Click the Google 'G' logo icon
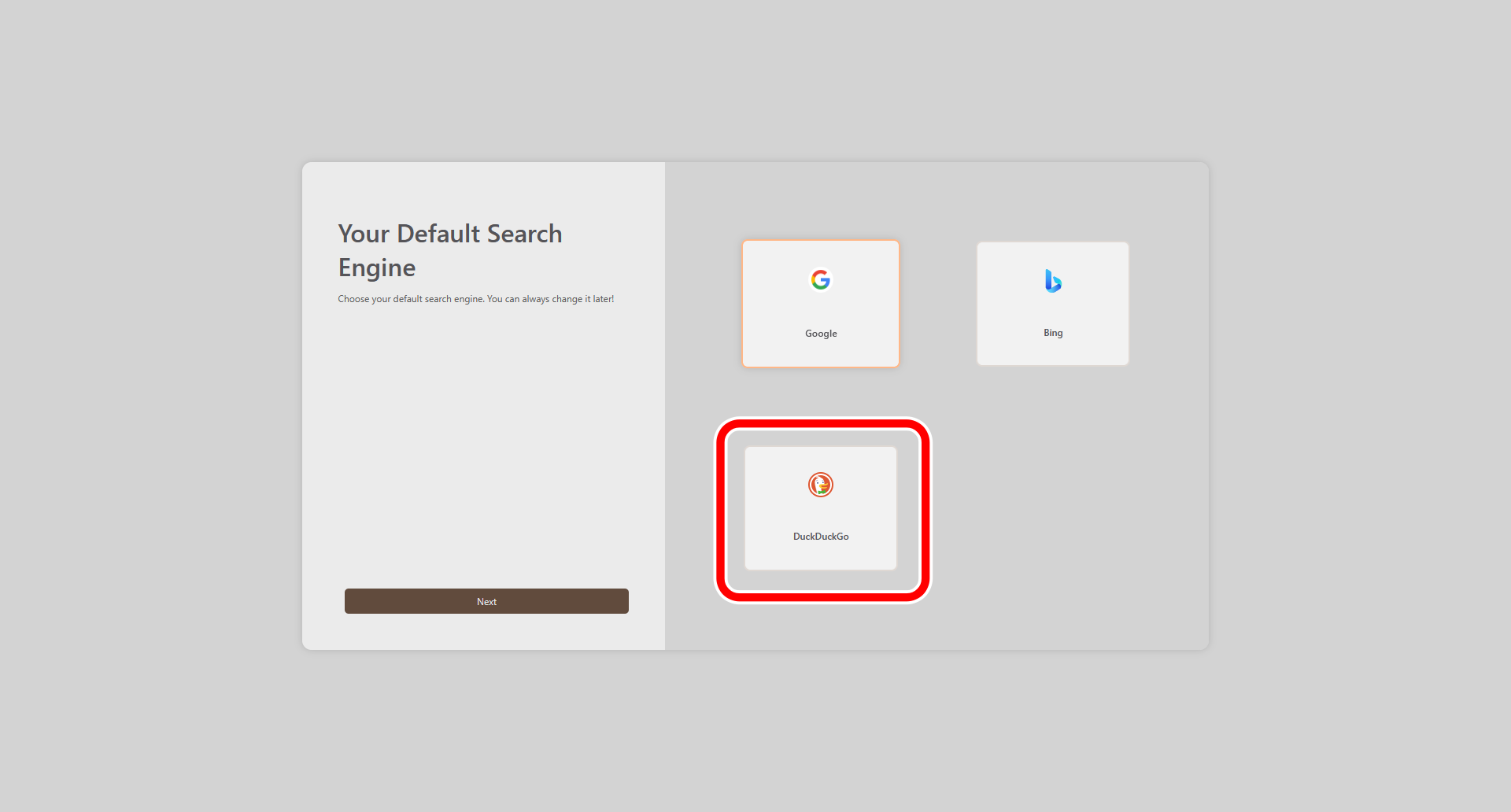The width and height of the screenshot is (1511, 812). [821, 279]
